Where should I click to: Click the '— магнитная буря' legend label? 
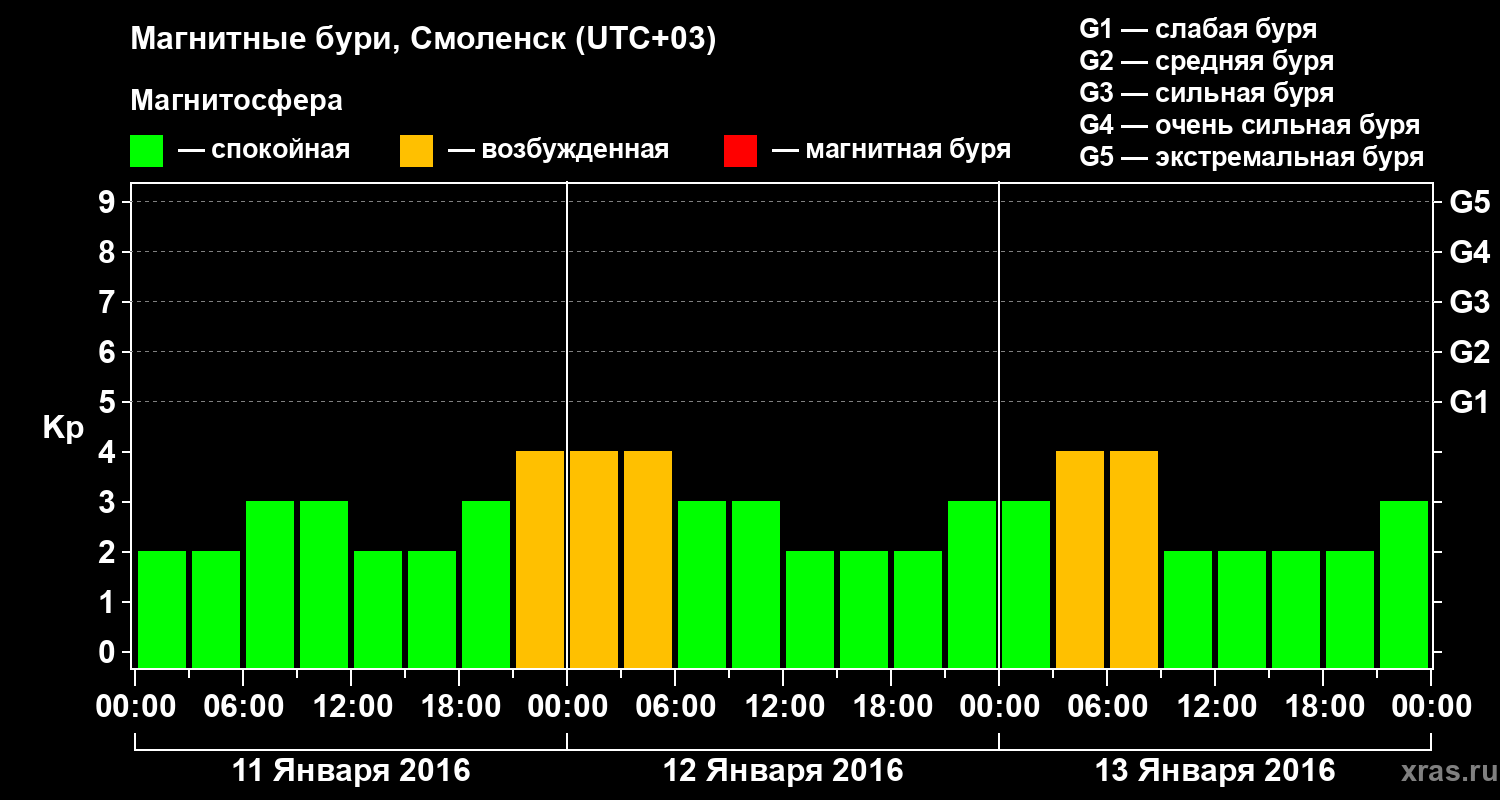click(x=891, y=151)
